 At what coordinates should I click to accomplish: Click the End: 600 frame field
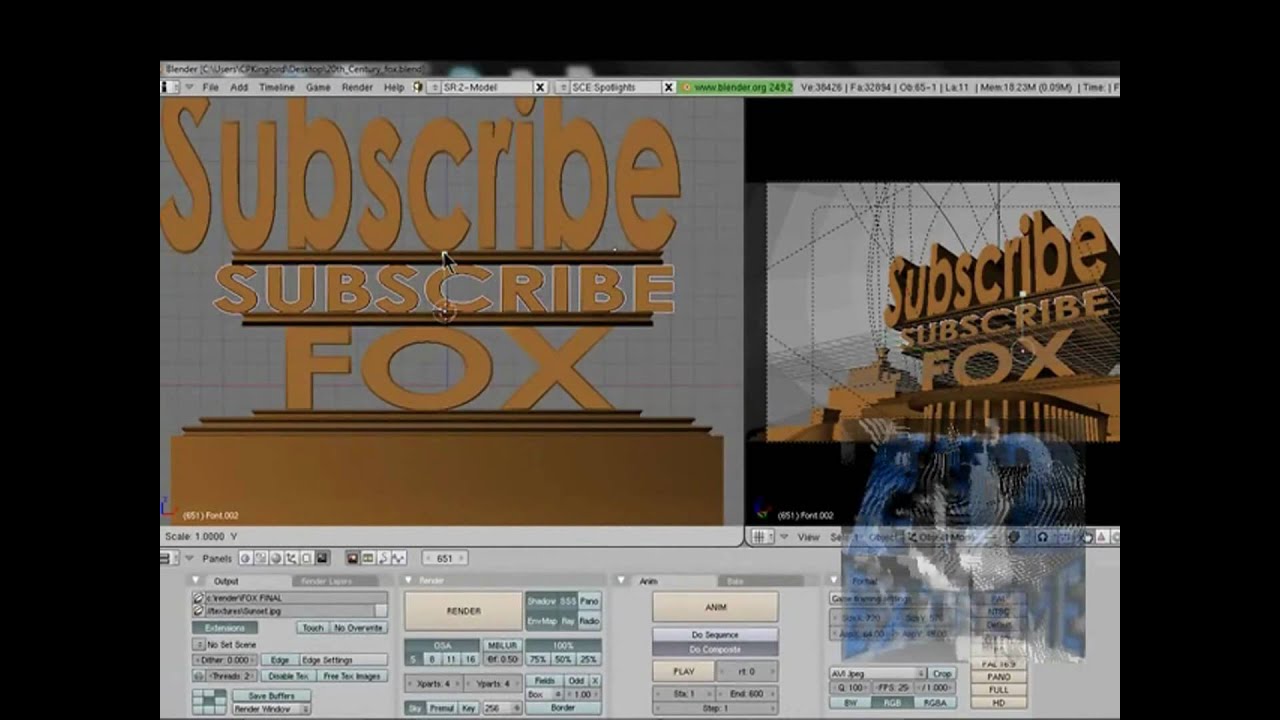point(746,693)
